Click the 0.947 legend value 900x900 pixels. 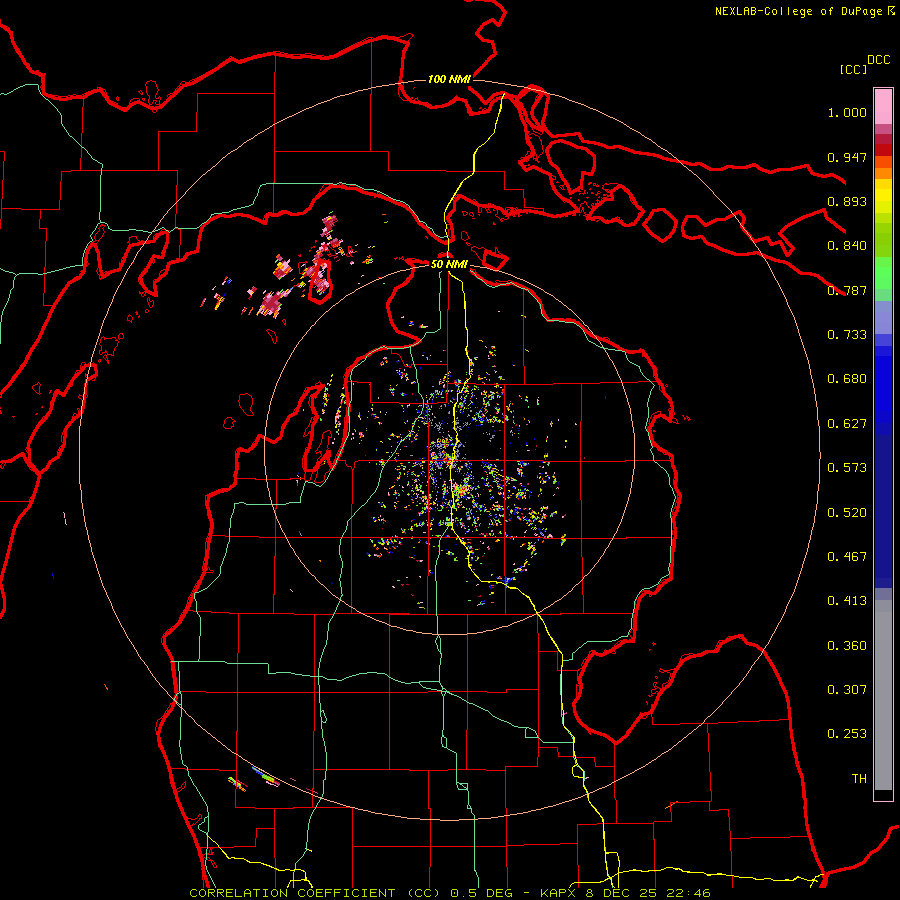click(847, 157)
